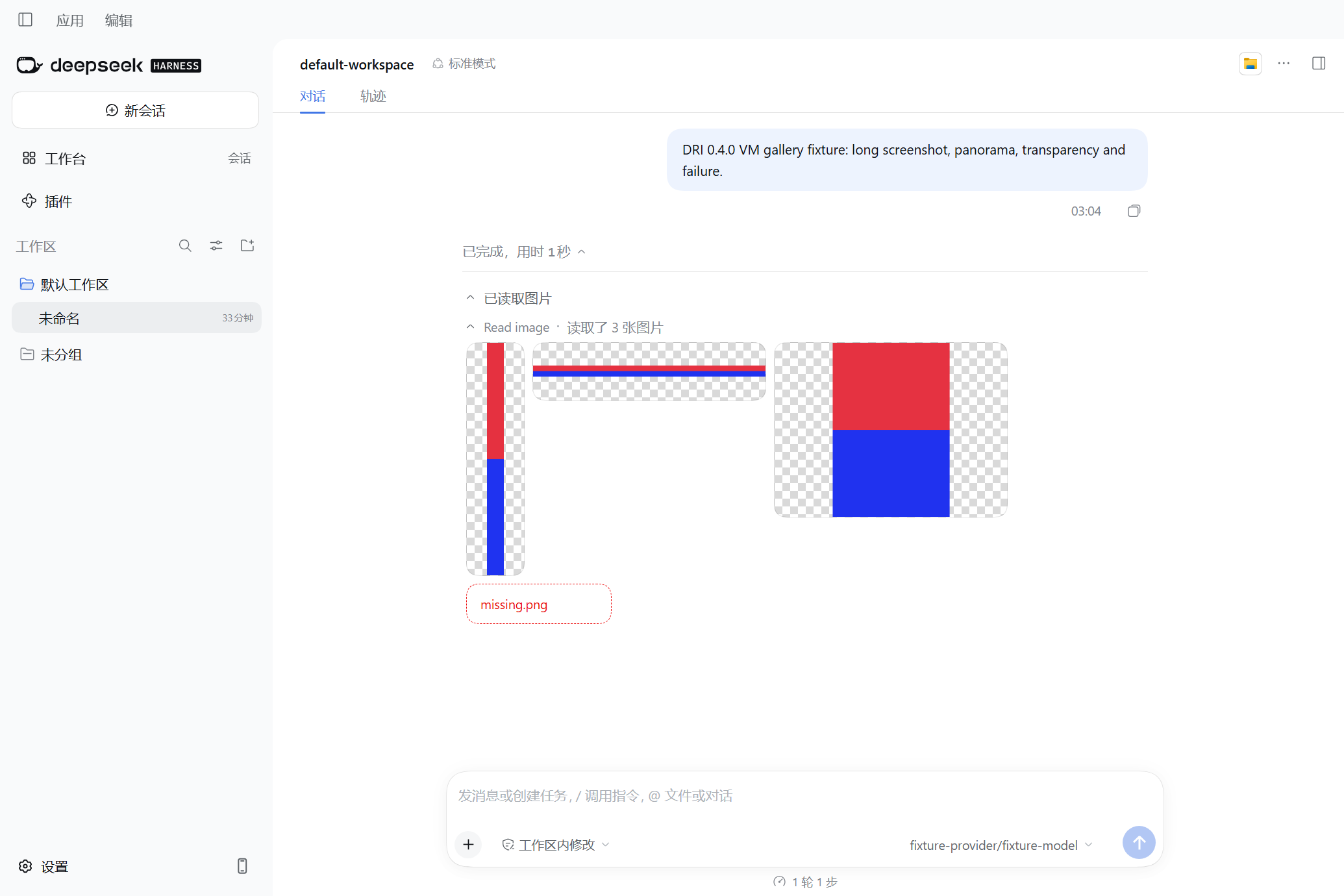This screenshot has width=1344, height=896.
Task: Switch to the 对话 tab
Action: click(312, 96)
